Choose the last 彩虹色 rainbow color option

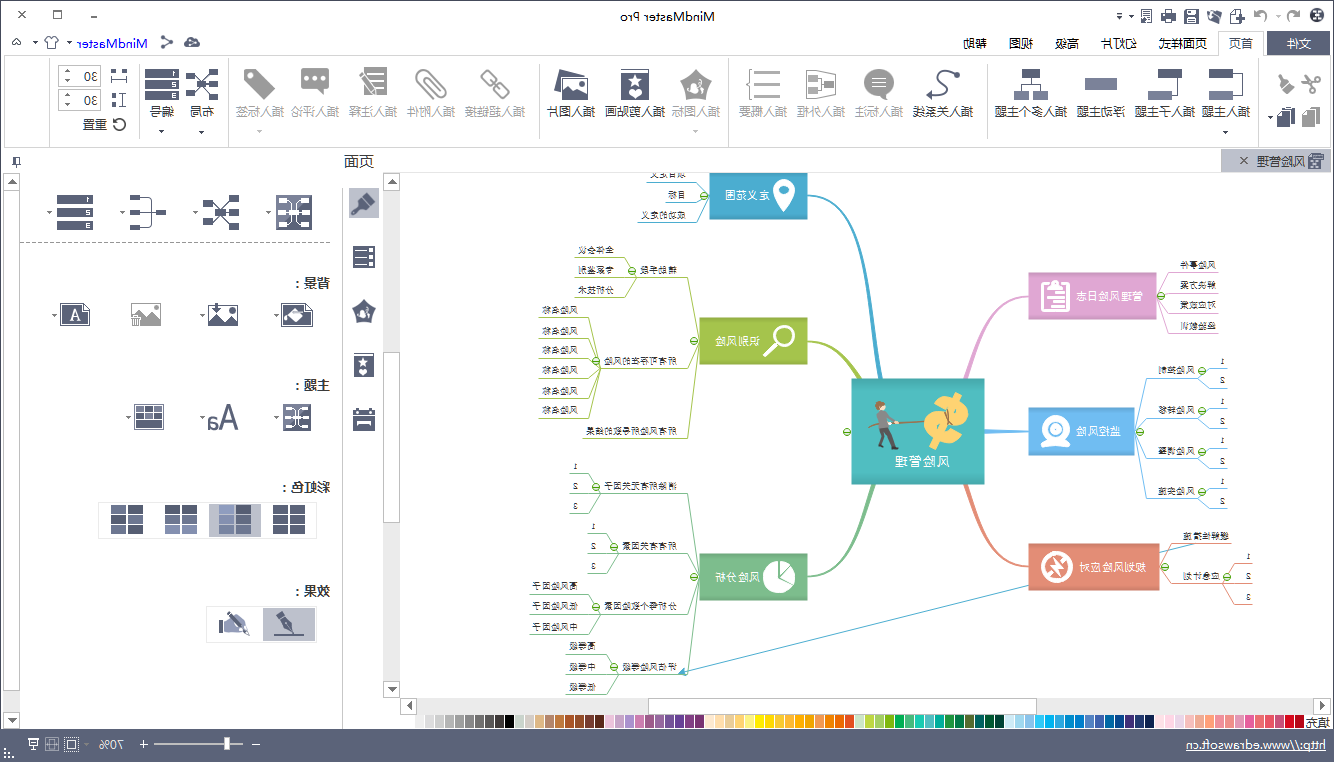tap(127, 520)
